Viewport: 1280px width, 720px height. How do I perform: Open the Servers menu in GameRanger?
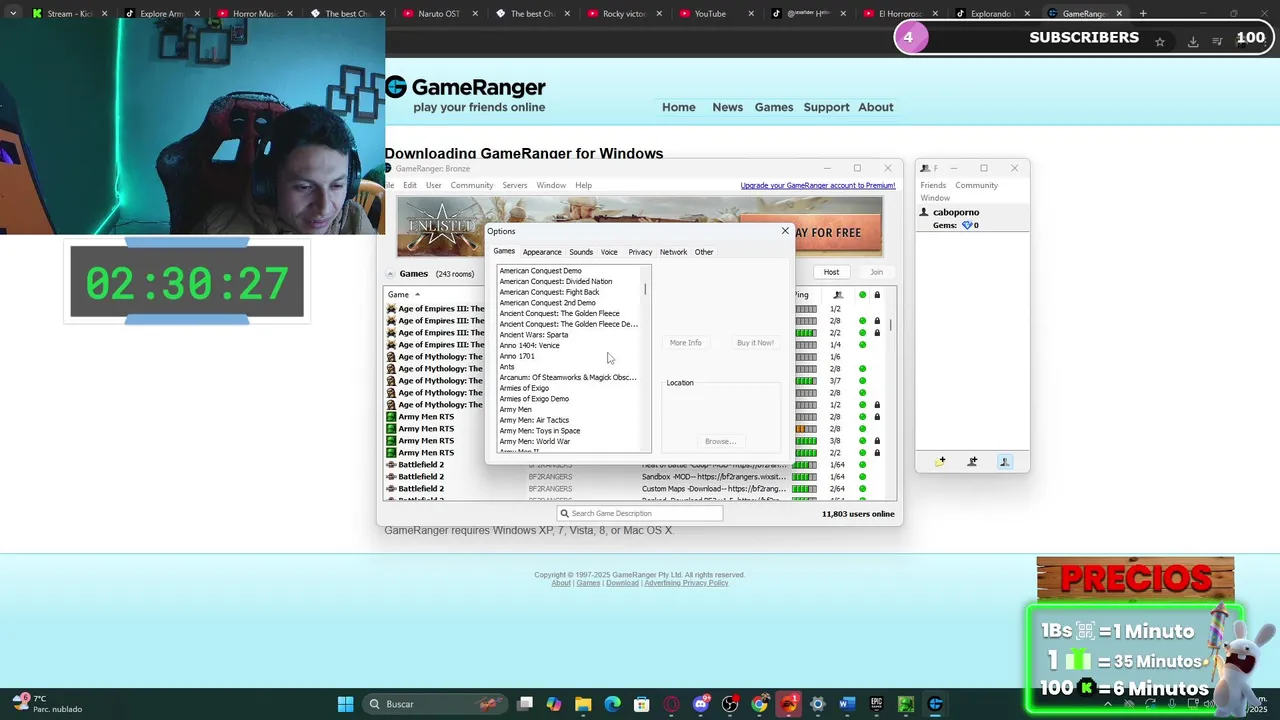tap(515, 185)
